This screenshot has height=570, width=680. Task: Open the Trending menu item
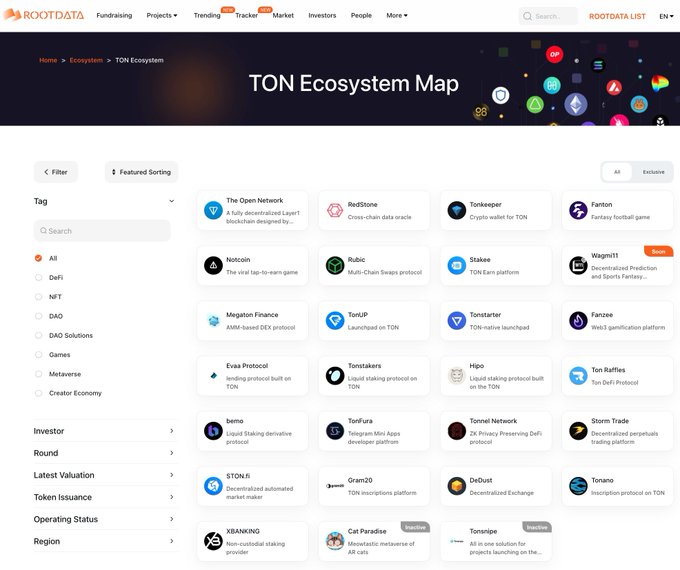(207, 15)
